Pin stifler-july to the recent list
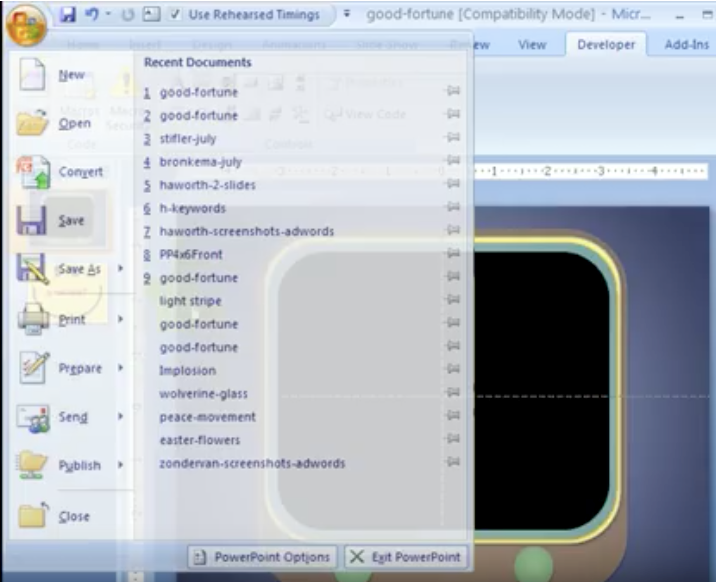This screenshot has width=716, height=582. (x=453, y=139)
